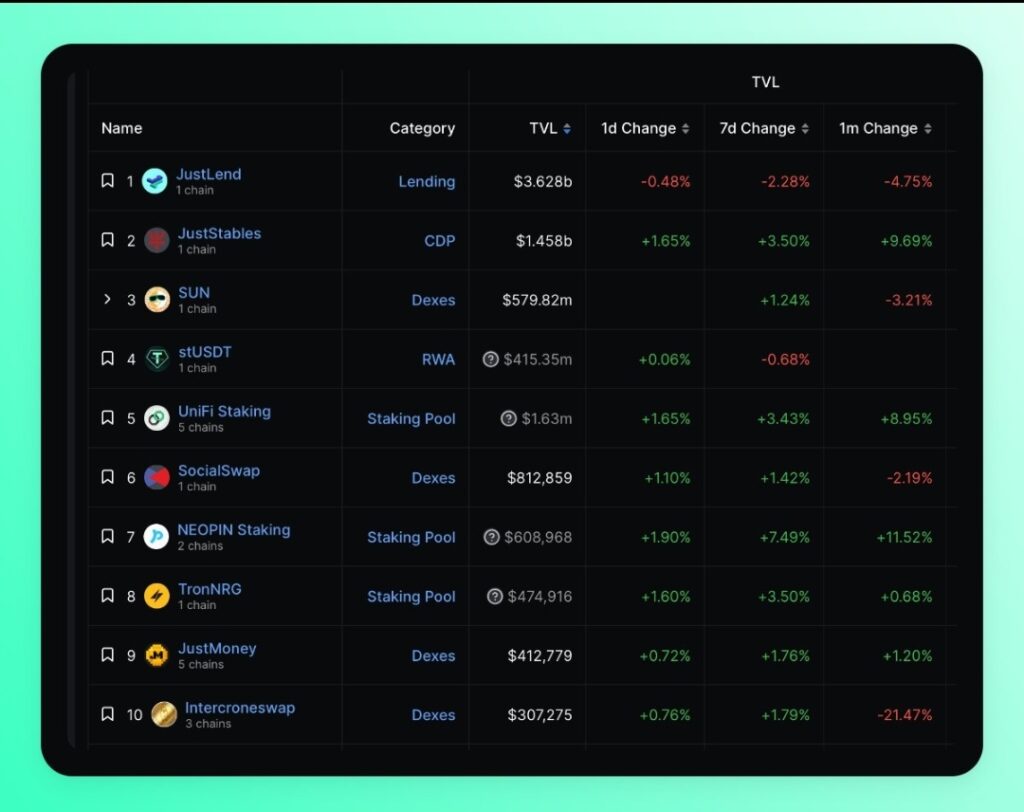Open the JustMoney protocol link
This screenshot has width=1024, height=812.
[217, 649]
